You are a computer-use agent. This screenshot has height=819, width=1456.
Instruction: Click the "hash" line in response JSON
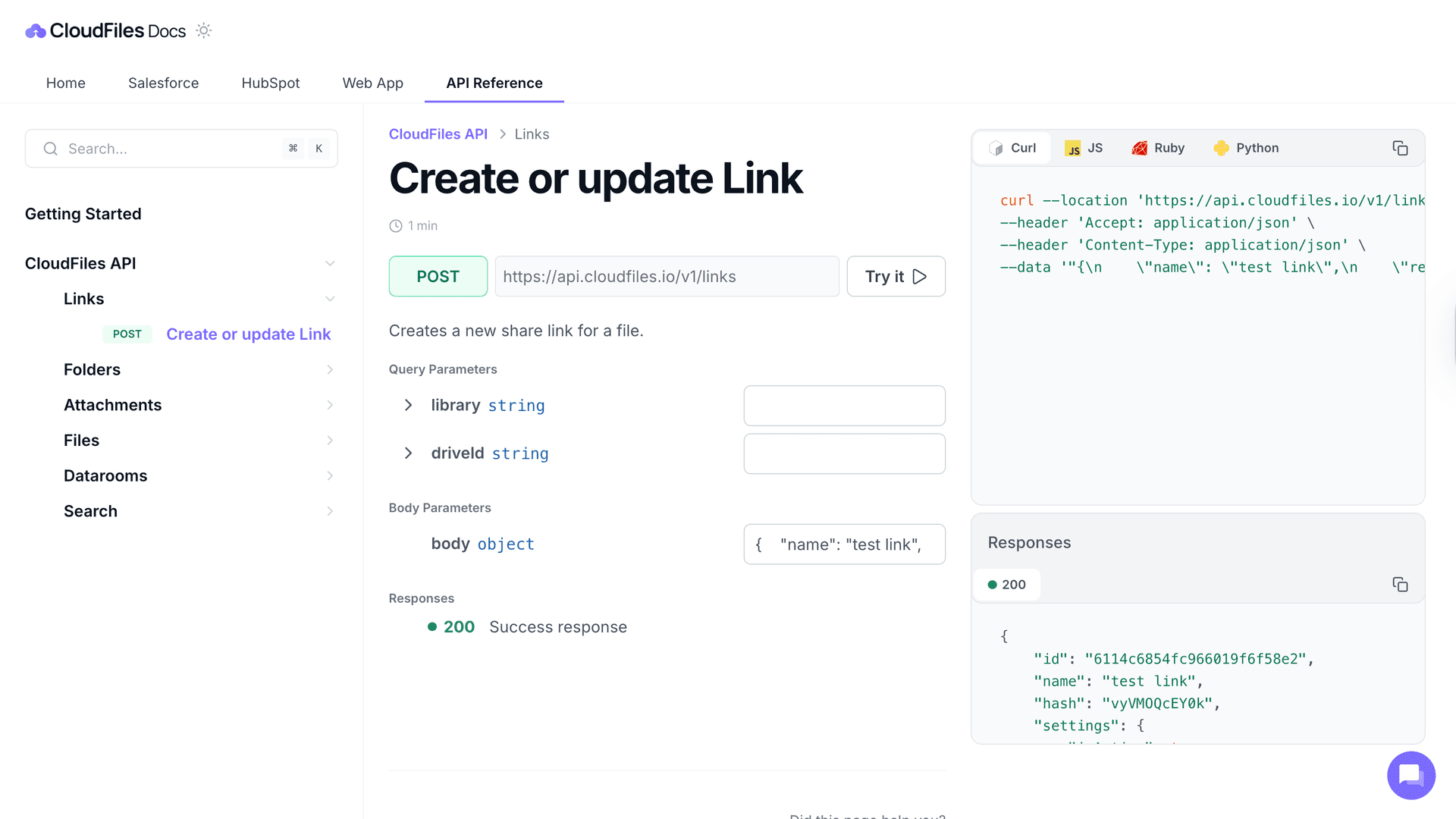[x=1127, y=704]
